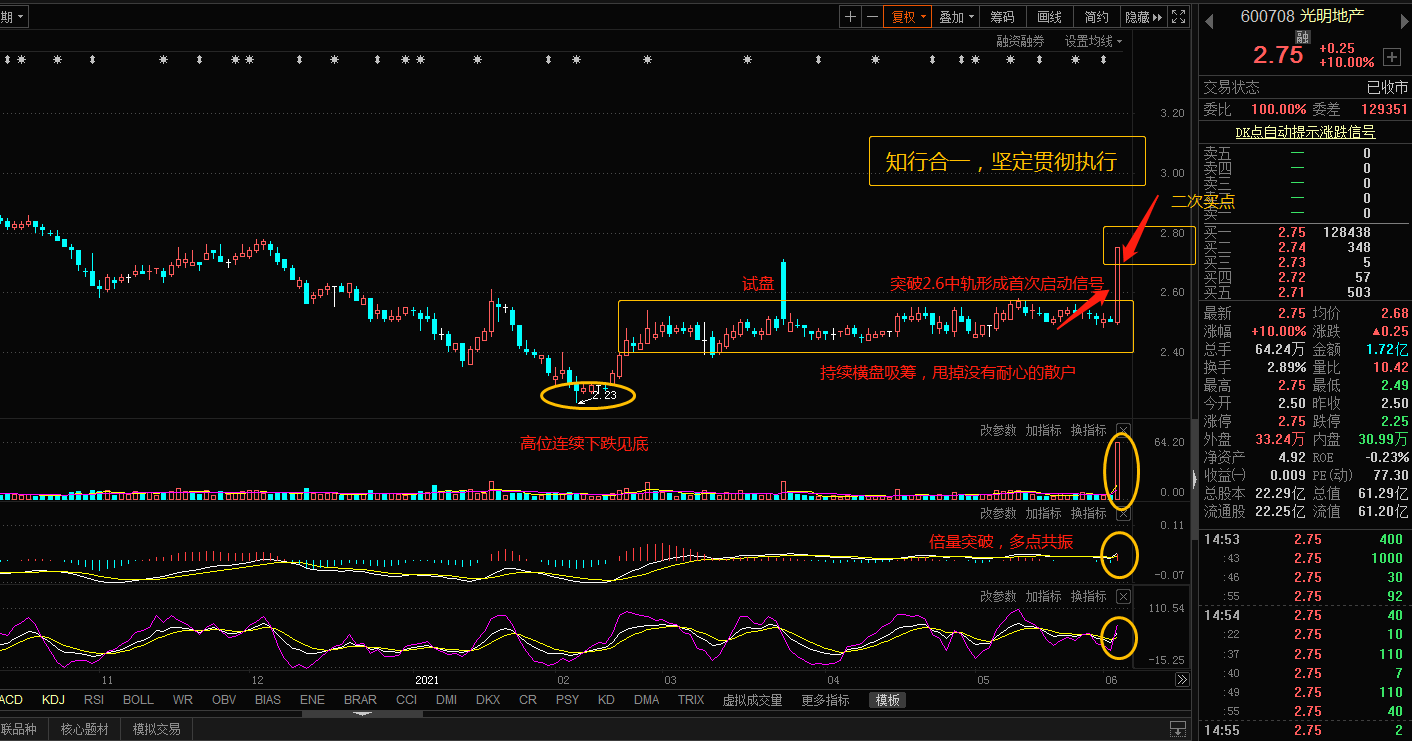Select the CR indicator tab
Viewport: 1412px width, 741px height.
pyautogui.click(x=528, y=700)
